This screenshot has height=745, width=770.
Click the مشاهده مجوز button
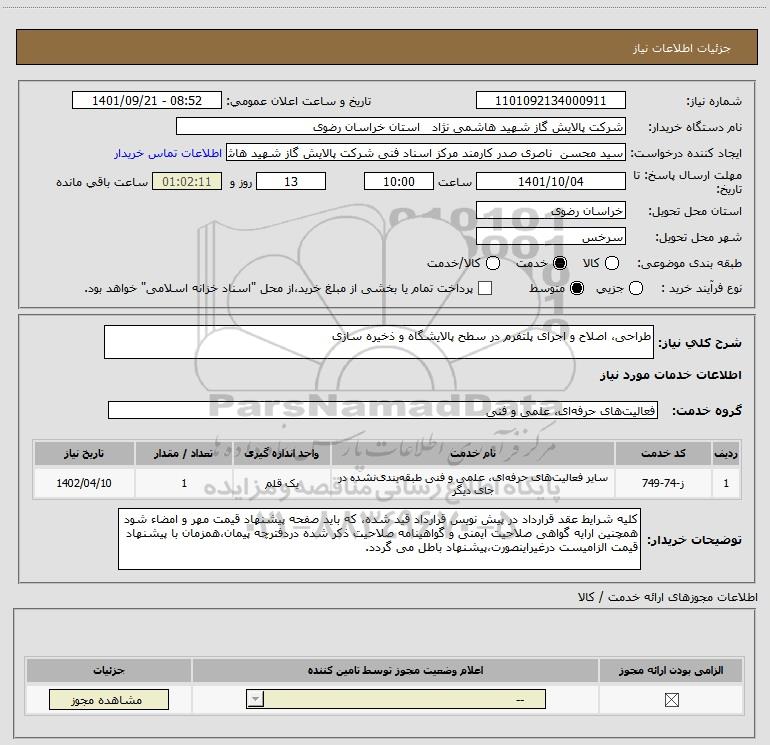(109, 699)
